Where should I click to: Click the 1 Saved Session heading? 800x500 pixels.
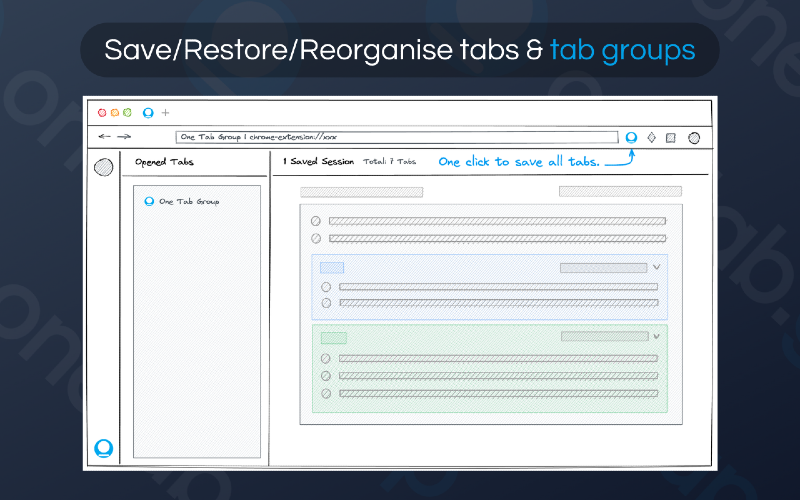(x=318, y=161)
